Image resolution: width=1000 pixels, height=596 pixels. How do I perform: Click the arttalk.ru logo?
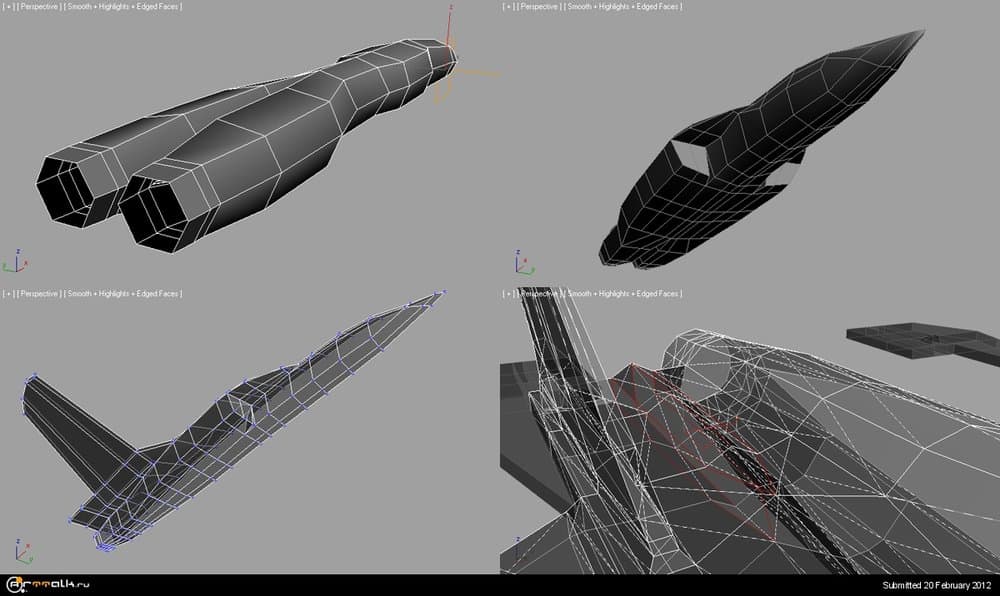(x=48, y=585)
